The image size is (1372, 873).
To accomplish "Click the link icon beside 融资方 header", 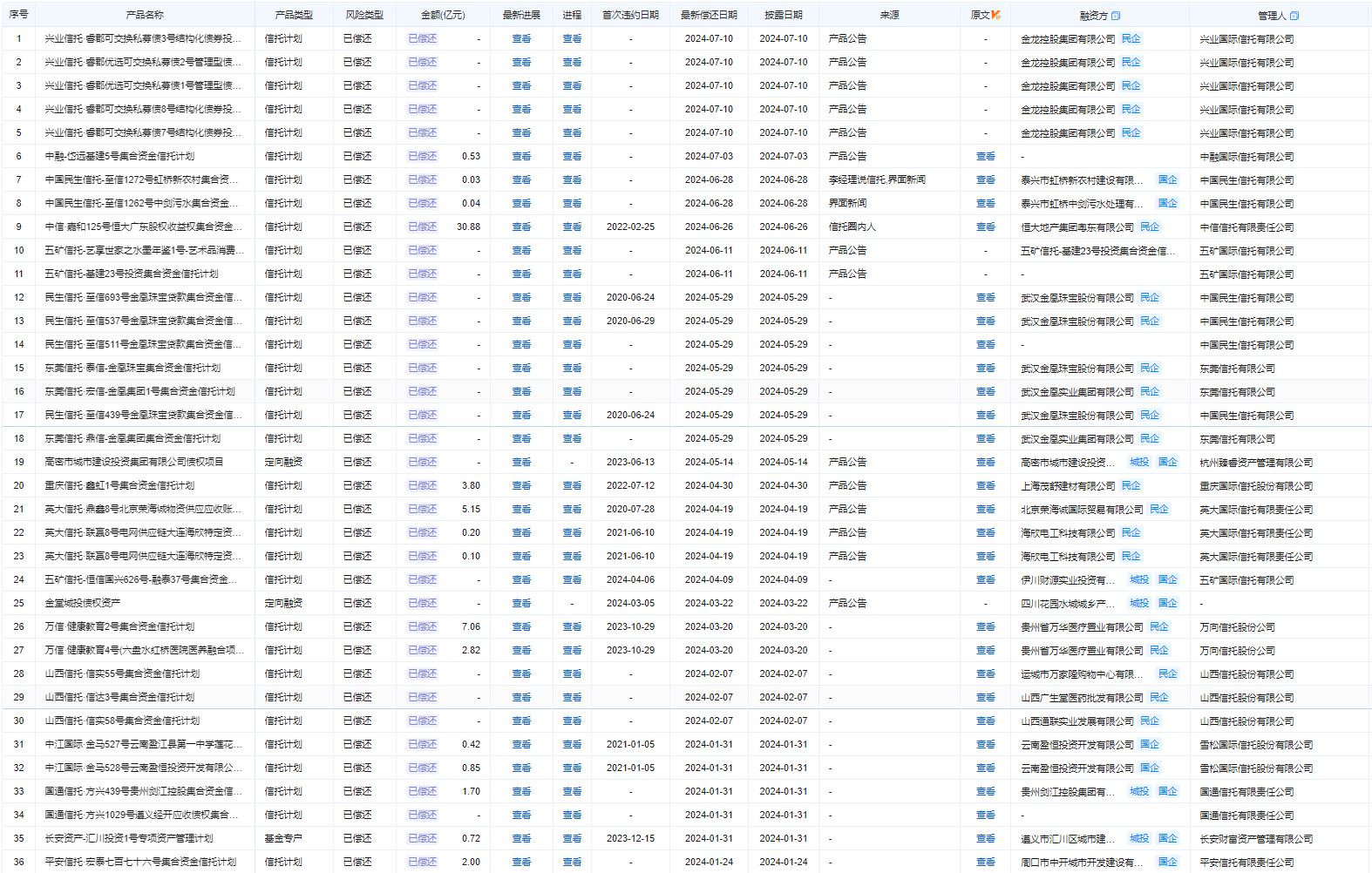I will tap(1116, 16).
